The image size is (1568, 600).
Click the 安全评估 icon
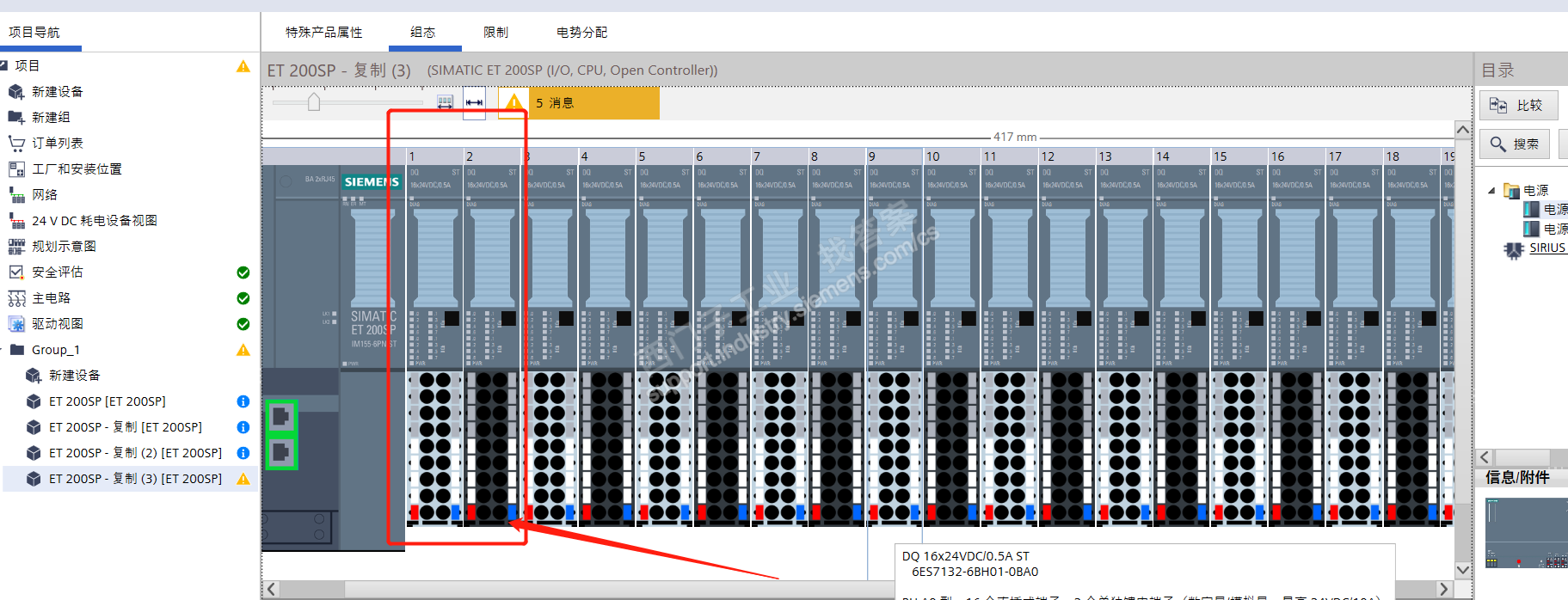16,272
